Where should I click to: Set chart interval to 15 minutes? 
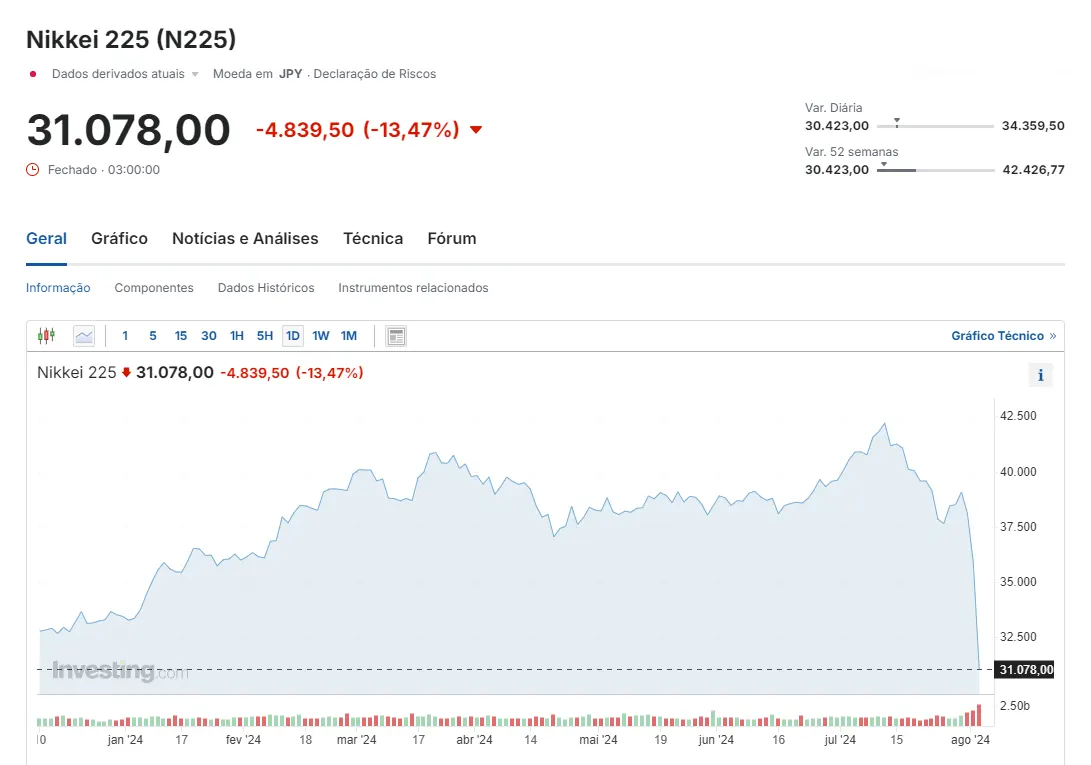181,336
